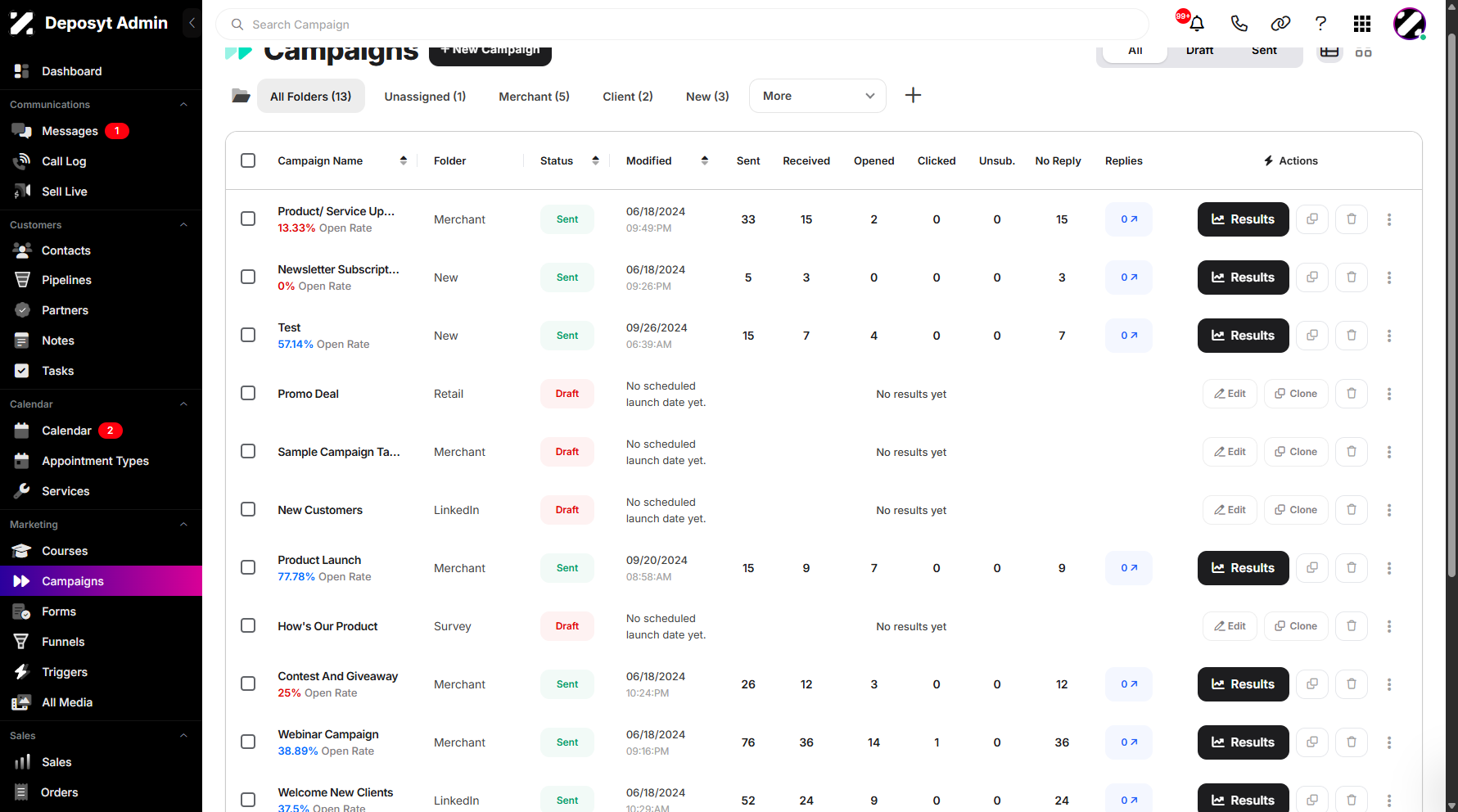Select the Webinar Campaign row checkbox
1458x812 pixels.
tap(248, 742)
